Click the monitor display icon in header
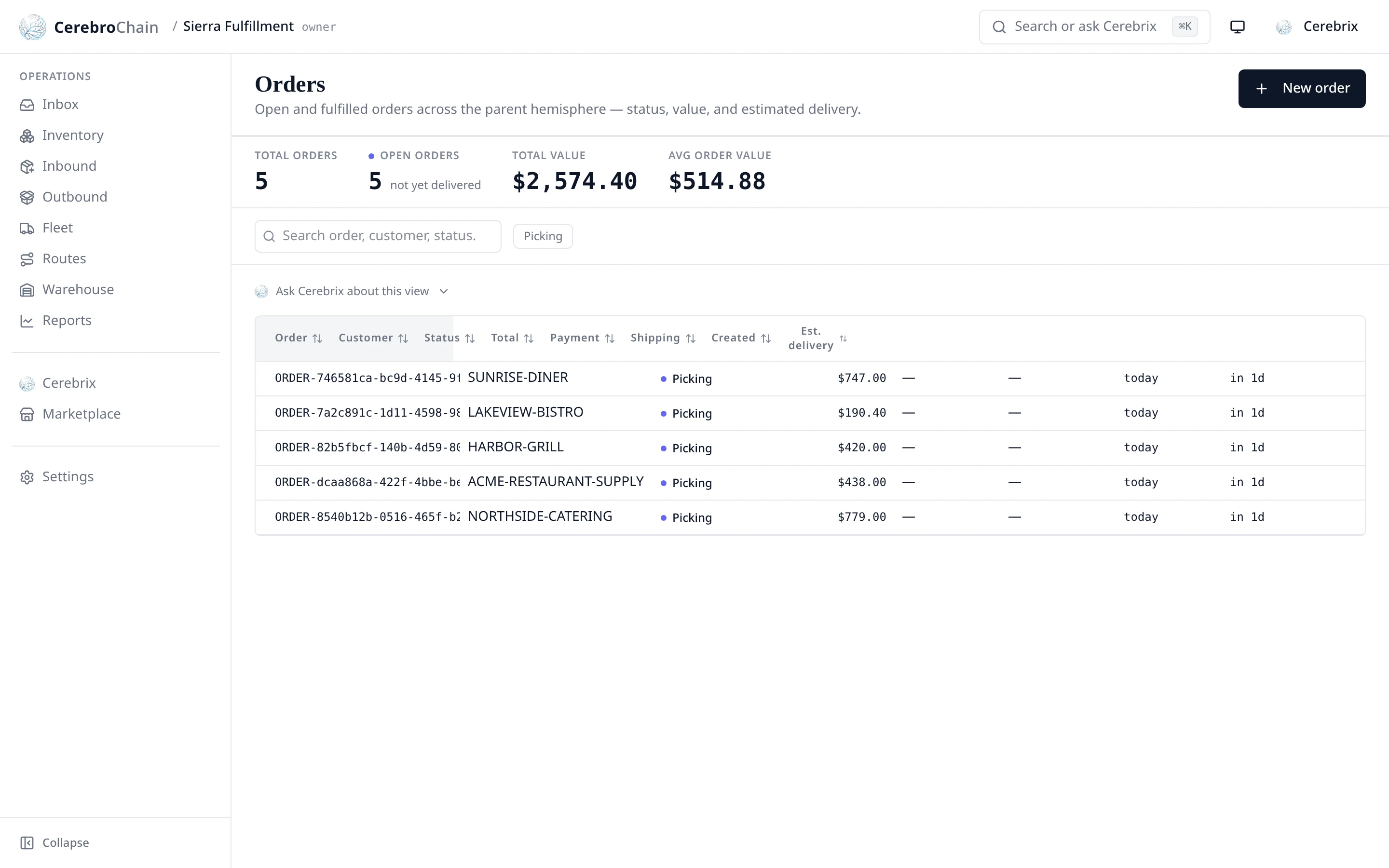The height and width of the screenshot is (868, 1389). pyautogui.click(x=1238, y=27)
